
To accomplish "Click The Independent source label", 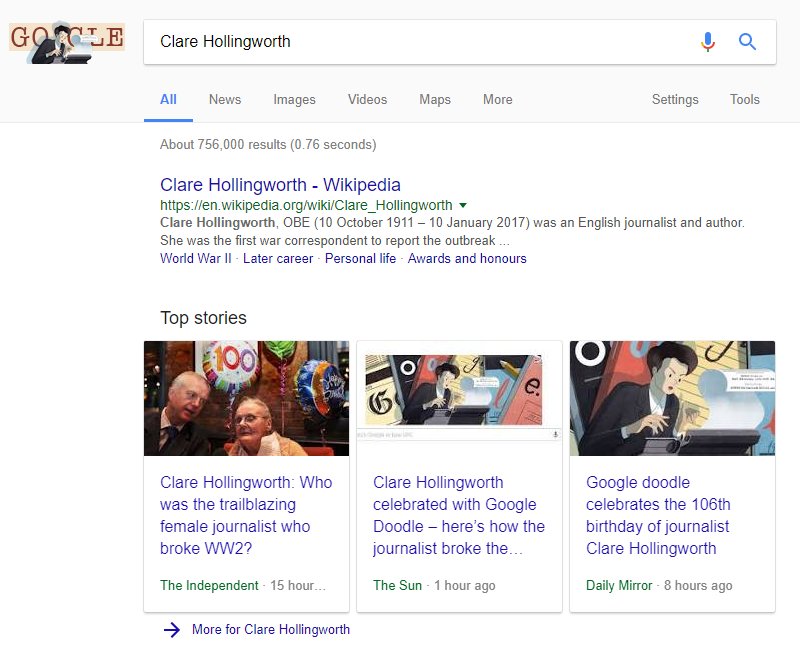I will click(209, 586).
